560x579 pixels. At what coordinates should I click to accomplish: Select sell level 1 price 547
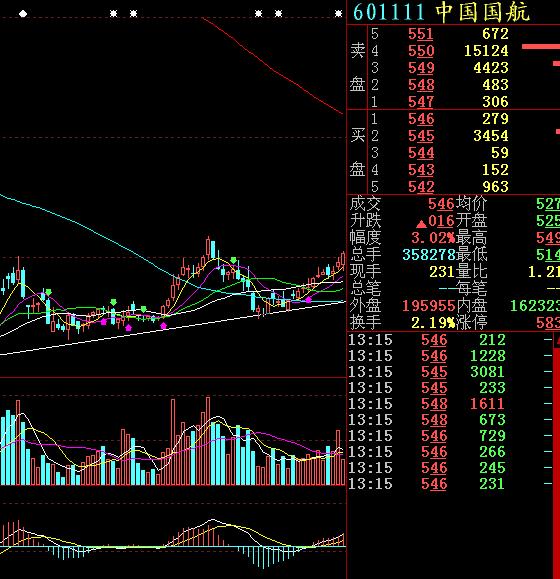tap(421, 102)
